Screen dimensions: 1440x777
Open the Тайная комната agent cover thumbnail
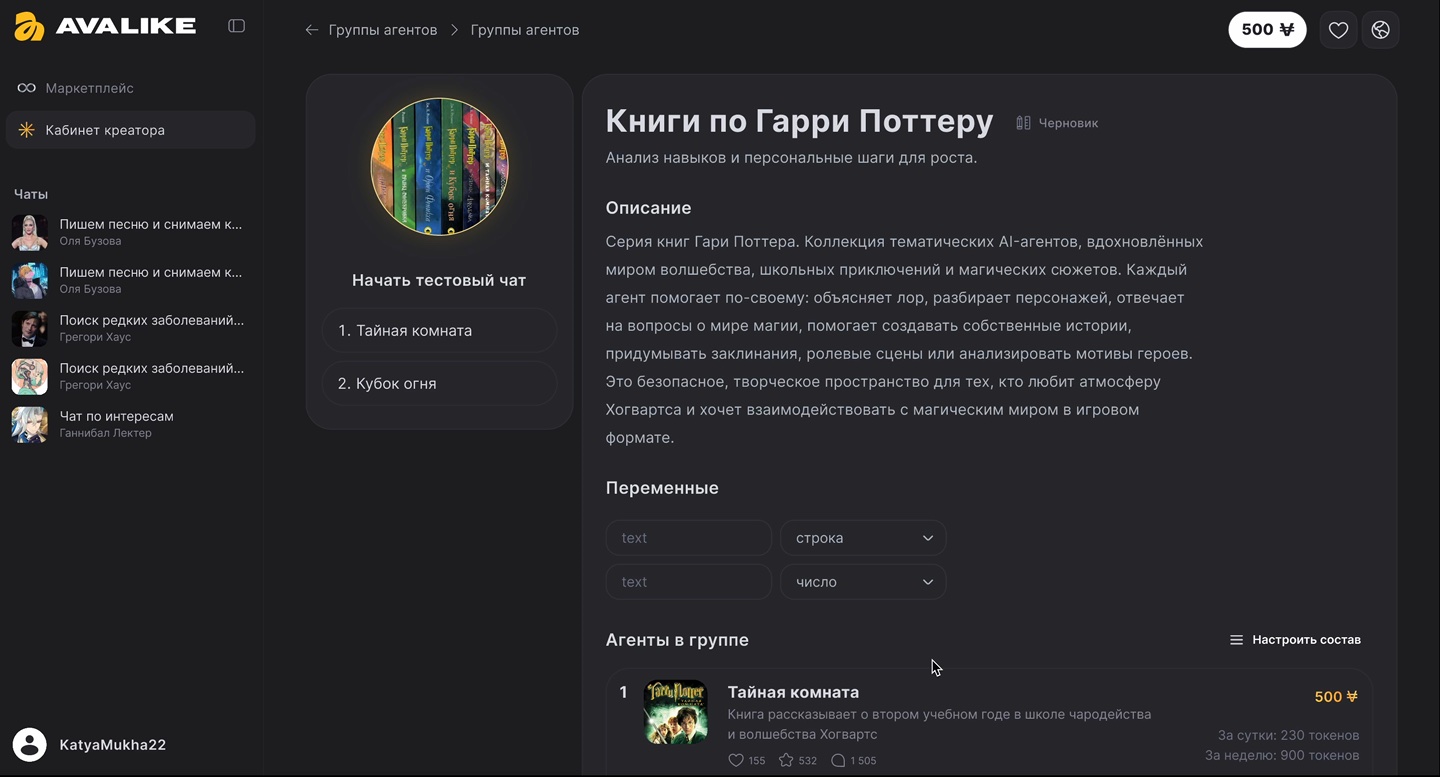676,712
